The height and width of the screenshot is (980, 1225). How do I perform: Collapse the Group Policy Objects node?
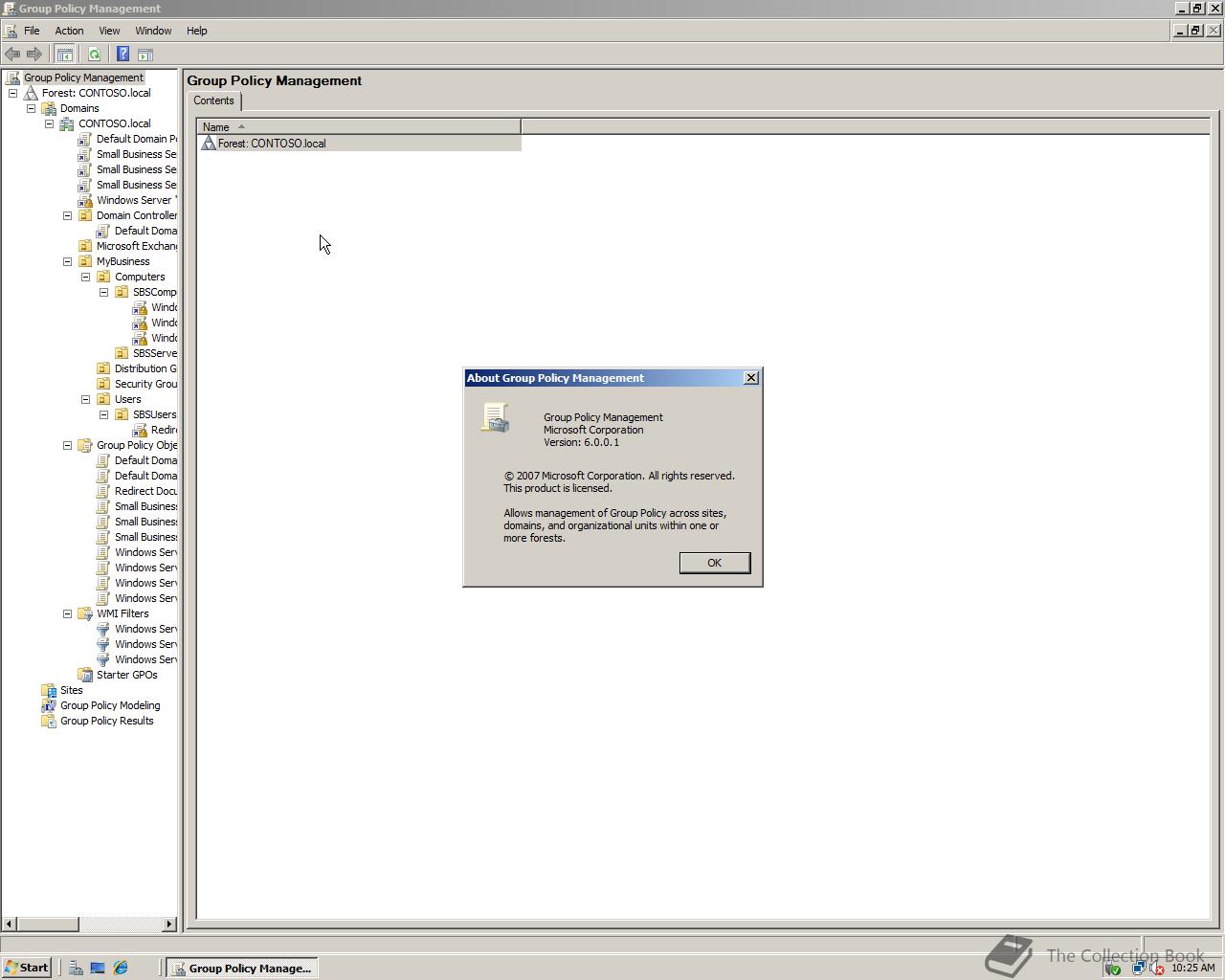tap(67, 445)
